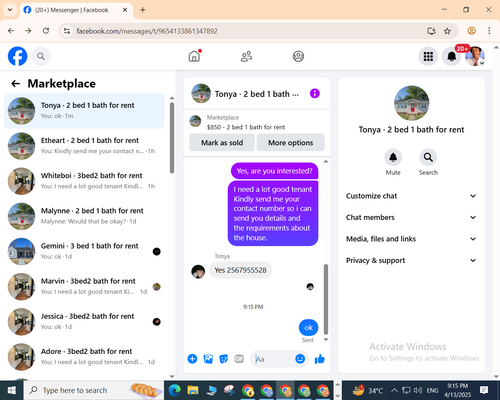Open conversation info purple icon
Viewport: 500px width, 400px height.
(x=315, y=93)
